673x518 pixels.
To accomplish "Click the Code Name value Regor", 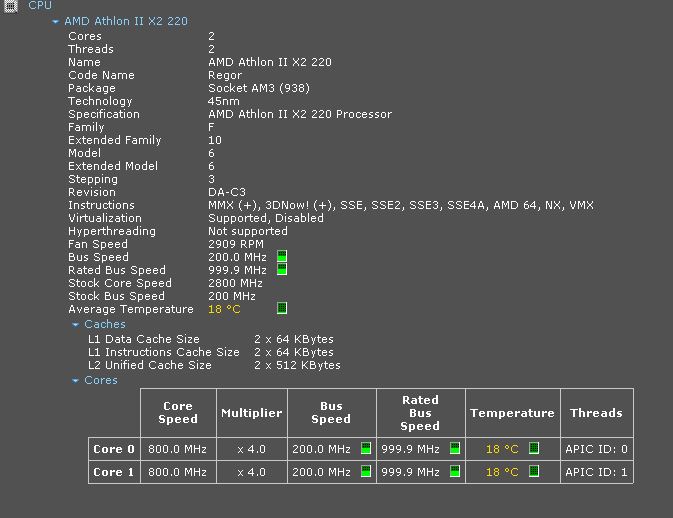I will click(225, 76).
